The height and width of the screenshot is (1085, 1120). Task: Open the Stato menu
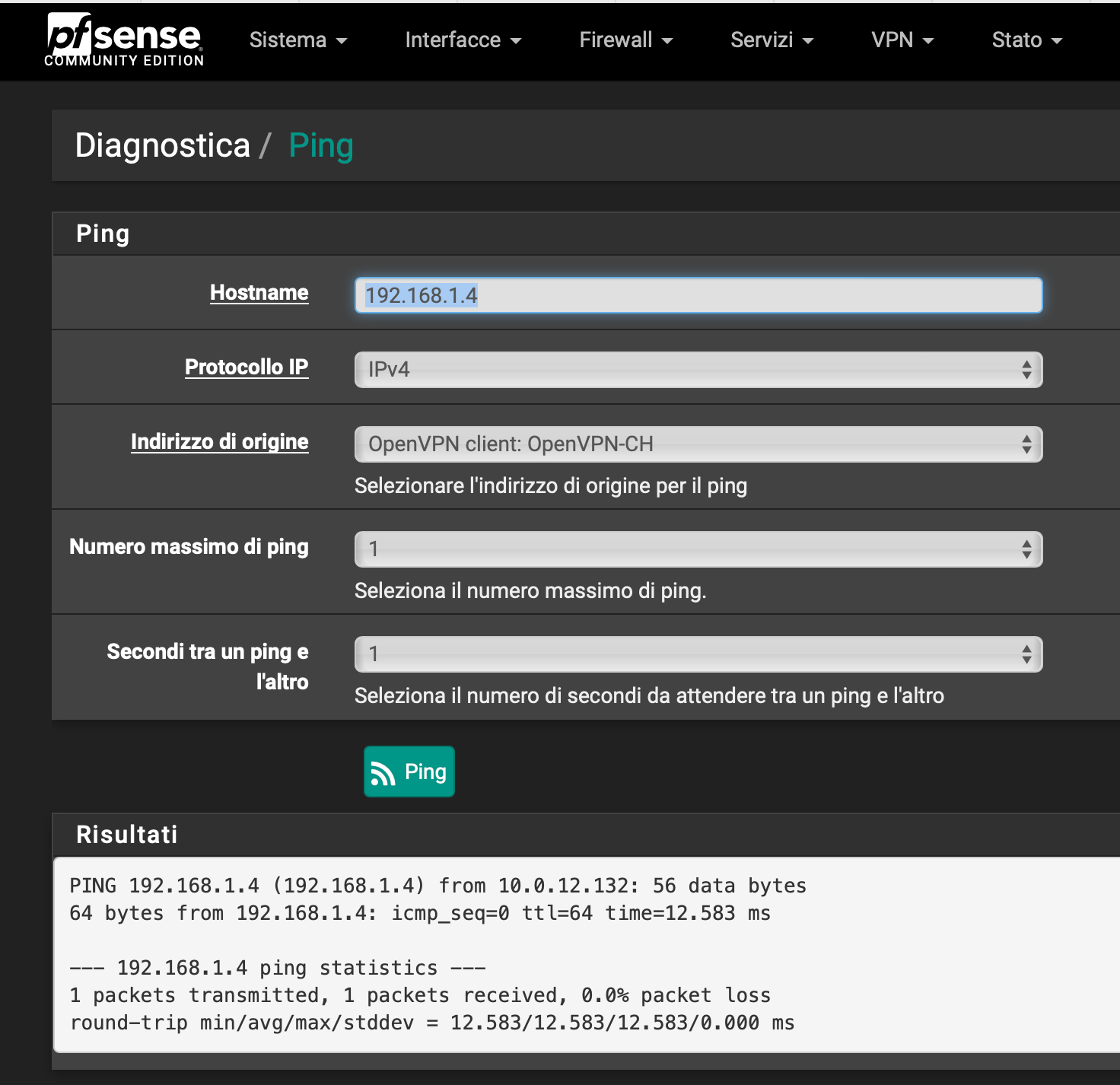click(1027, 40)
